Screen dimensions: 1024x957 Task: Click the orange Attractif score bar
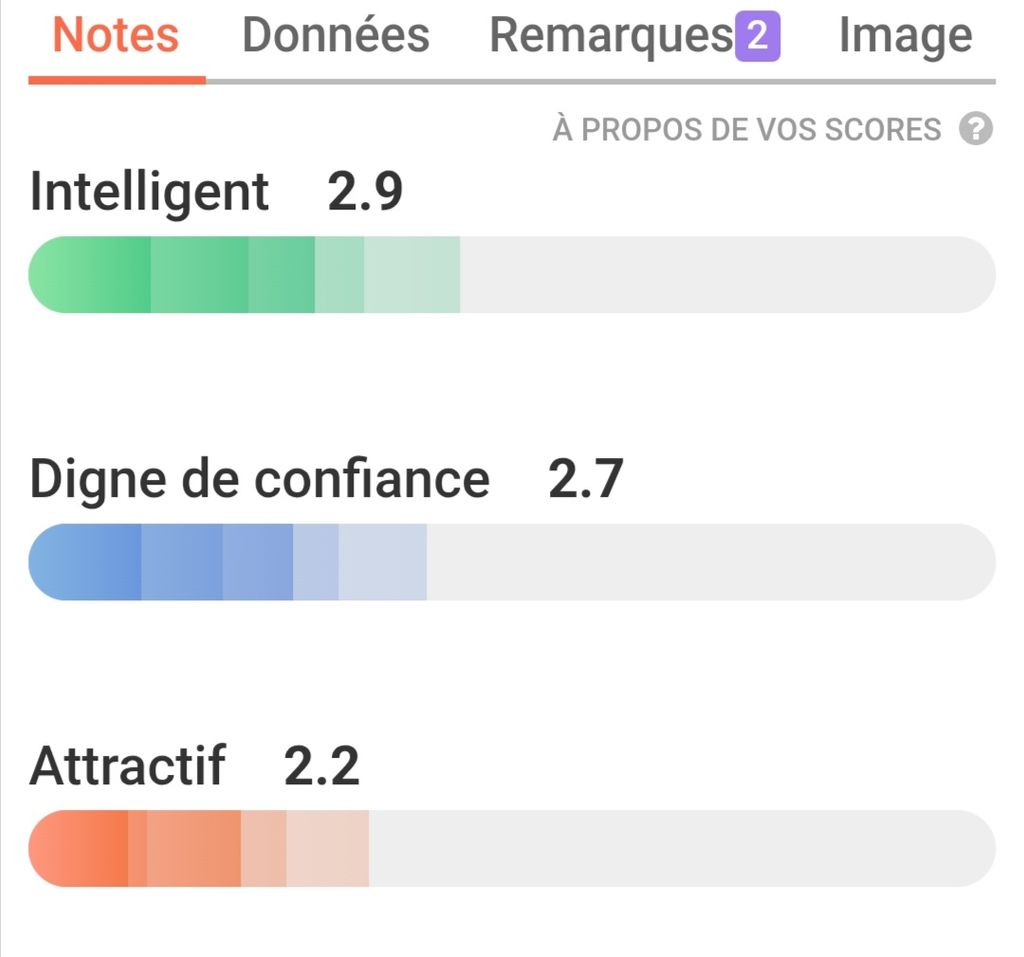tap(200, 849)
